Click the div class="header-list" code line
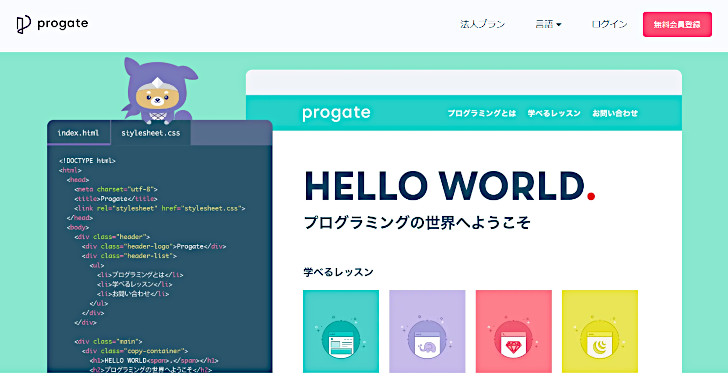The width and height of the screenshot is (728, 389). 130,256
